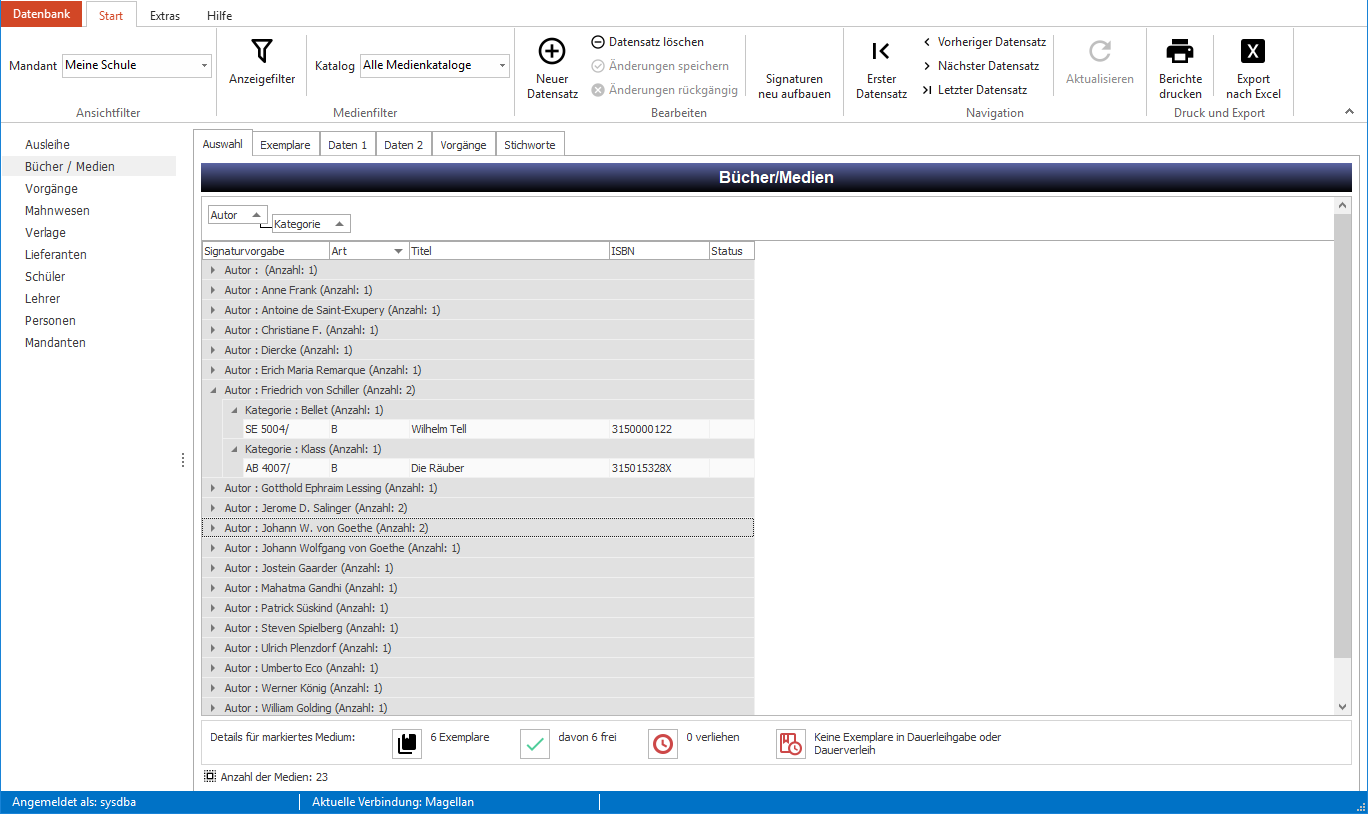The width and height of the screenshot is (1368, 814).
Task: Click the Autor grouping chip
Action: [238, 215]
